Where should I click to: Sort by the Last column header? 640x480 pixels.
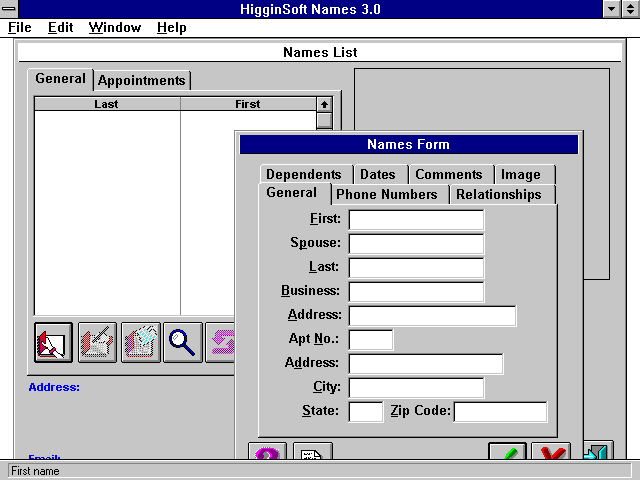point(106,104)
